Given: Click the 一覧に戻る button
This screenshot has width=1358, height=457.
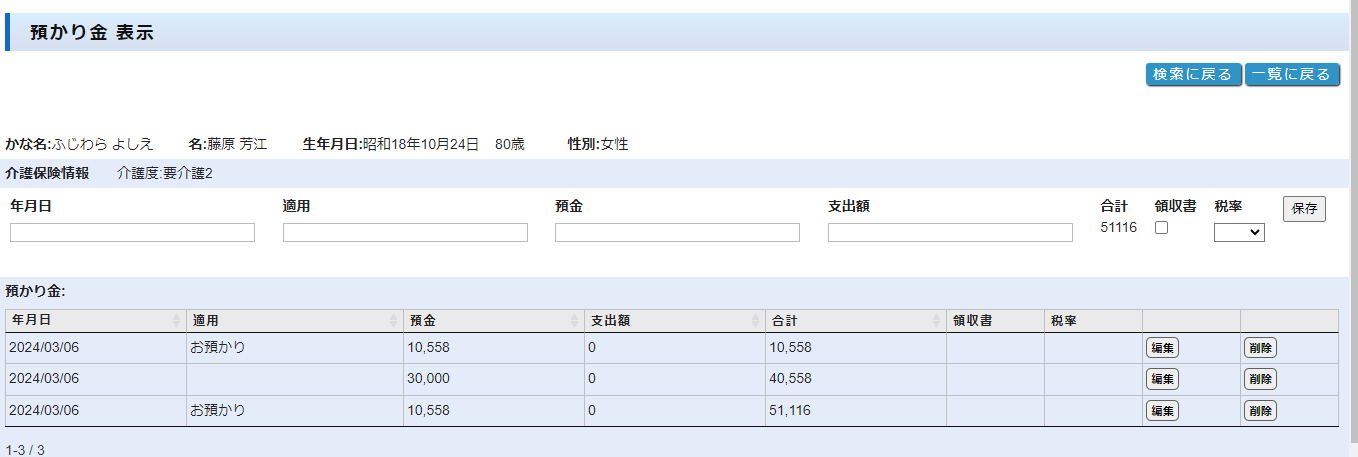Looking at the screenshot, I should pos(1291,75).
